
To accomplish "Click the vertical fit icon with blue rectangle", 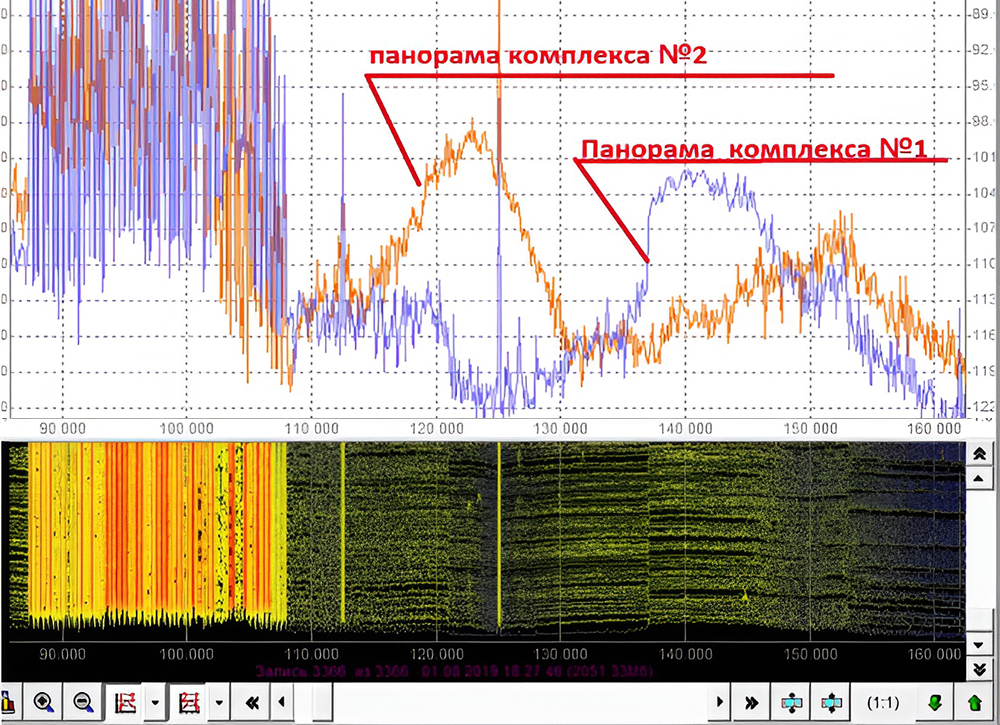I will 830,703.
